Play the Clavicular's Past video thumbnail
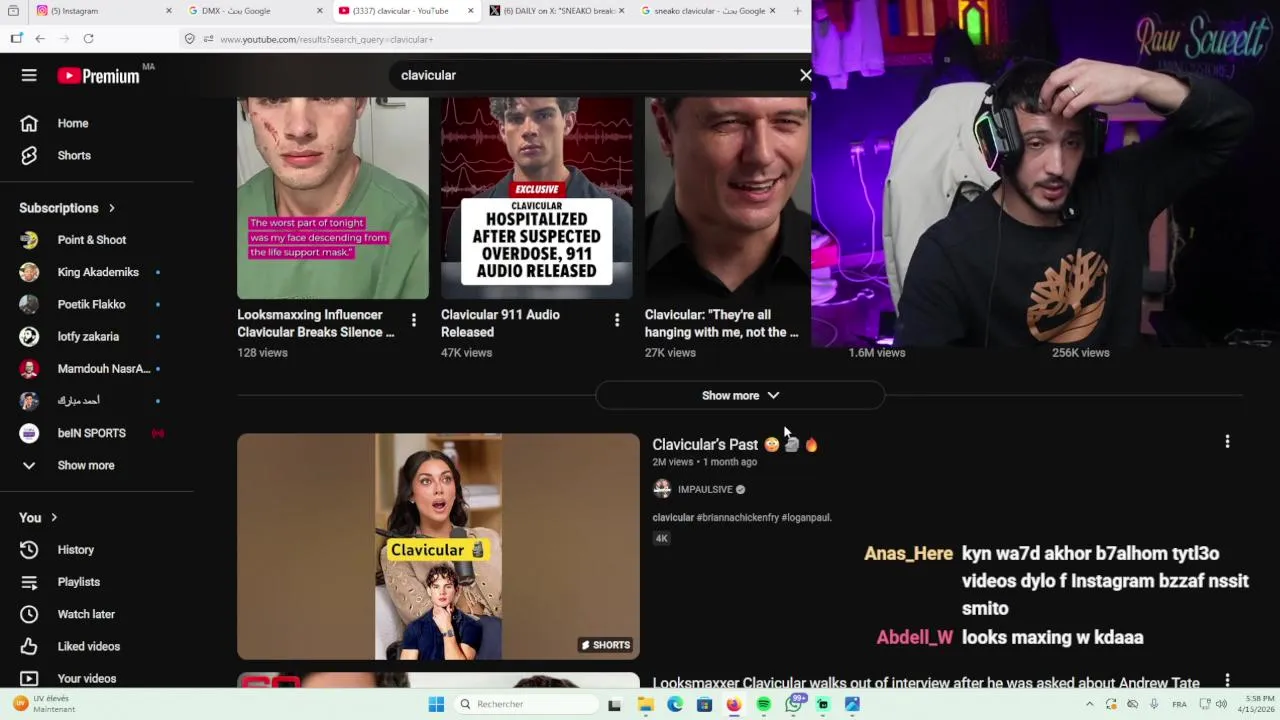1280x720 pixels. (438, 546)
